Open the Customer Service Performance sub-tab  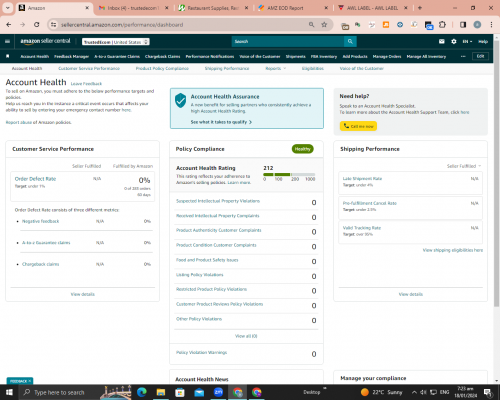[89, 68]
